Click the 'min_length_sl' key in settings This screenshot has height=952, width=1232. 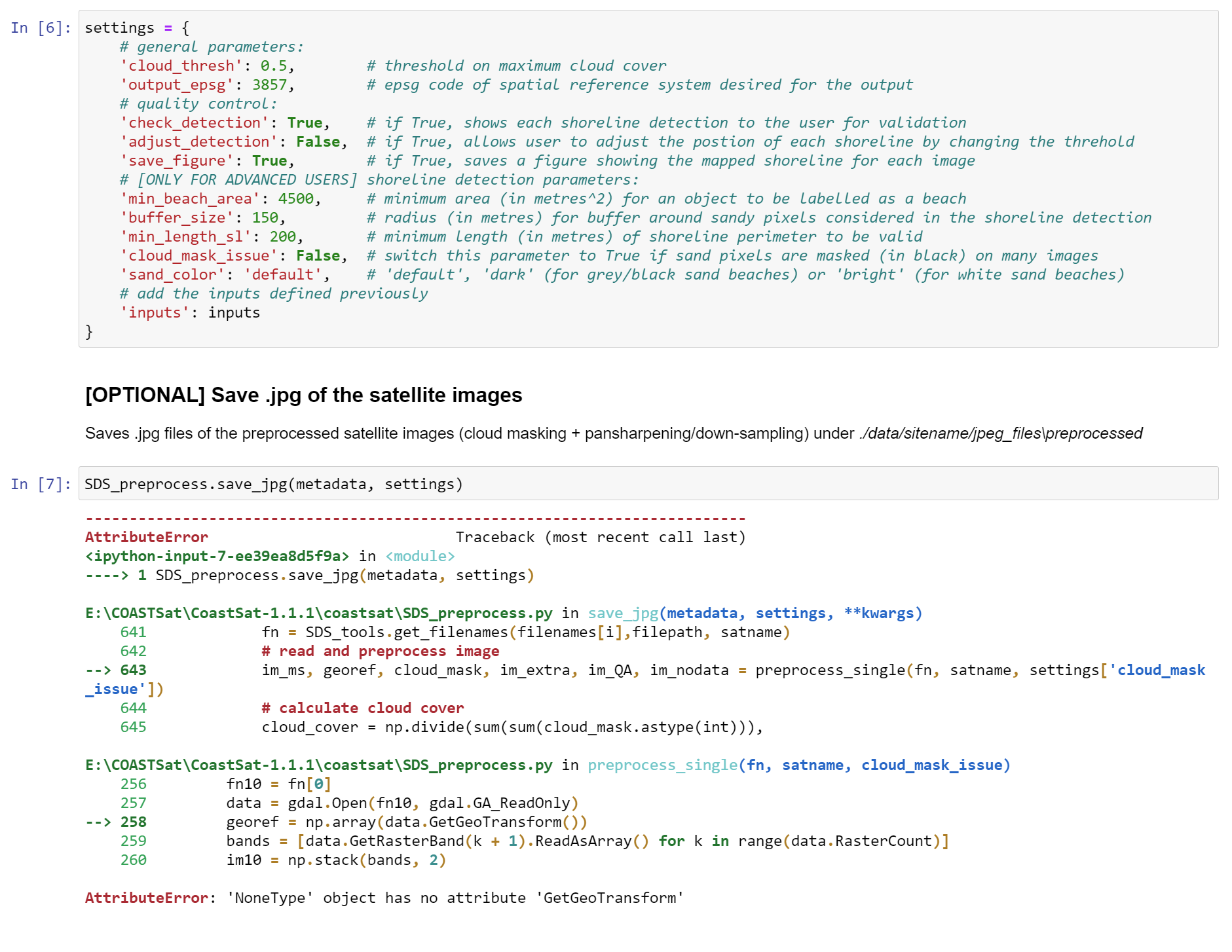pos(185,236)
